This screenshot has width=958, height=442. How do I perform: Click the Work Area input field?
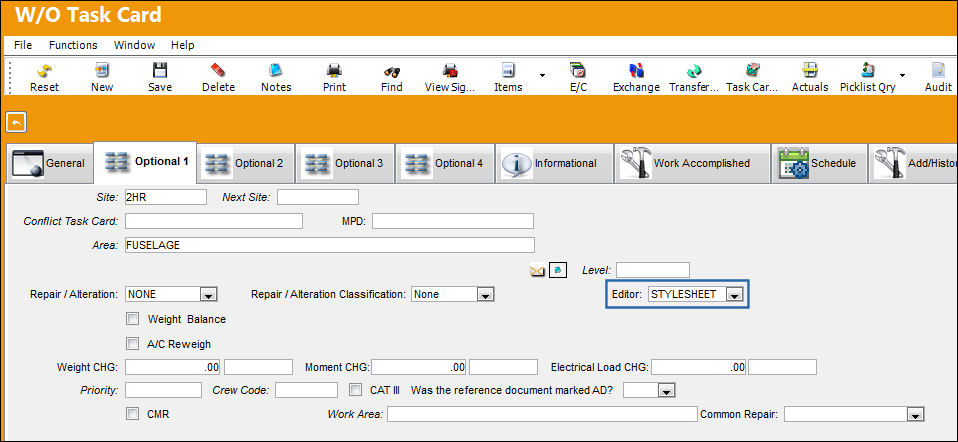tap(542, 414)
